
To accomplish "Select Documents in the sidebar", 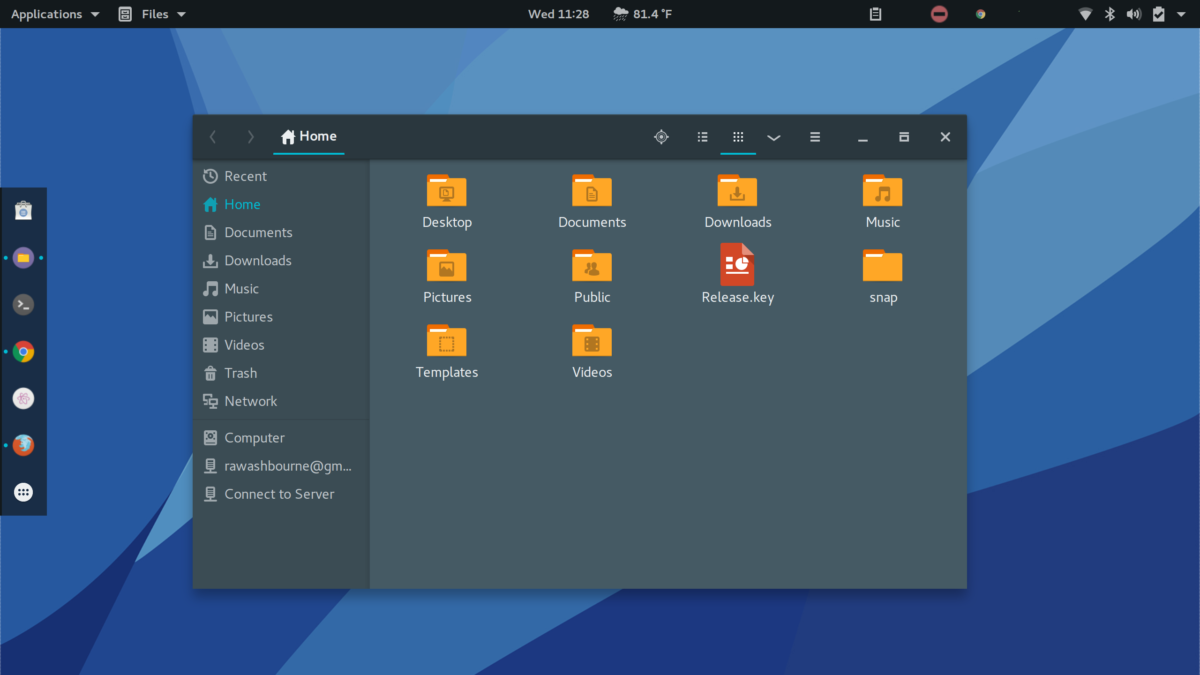I will [x=281, y=232].
